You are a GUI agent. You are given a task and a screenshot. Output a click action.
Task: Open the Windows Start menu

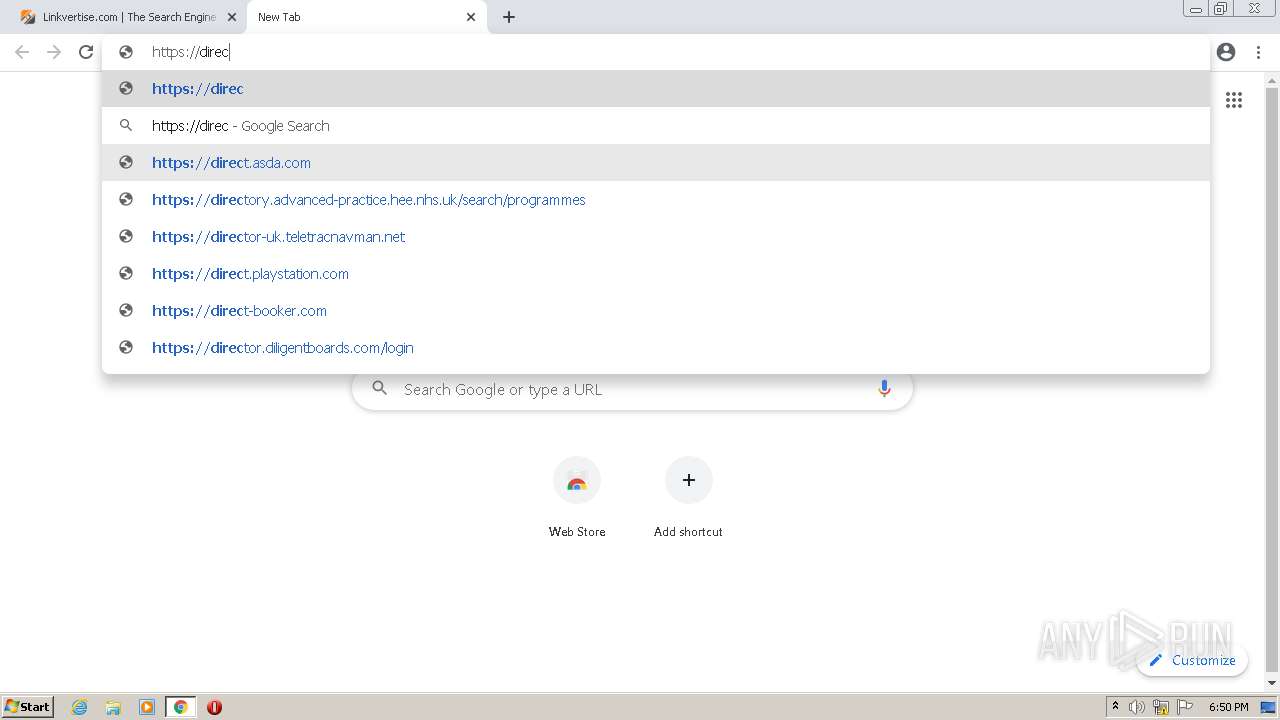28,707
